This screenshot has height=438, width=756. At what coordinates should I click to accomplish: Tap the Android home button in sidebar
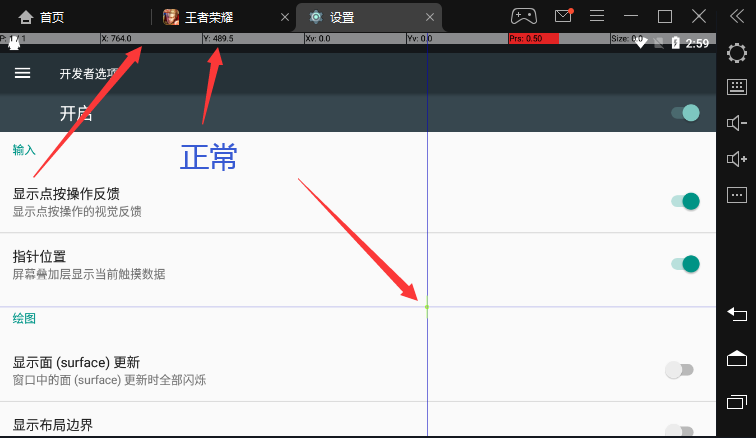click(x=736, y=358)
